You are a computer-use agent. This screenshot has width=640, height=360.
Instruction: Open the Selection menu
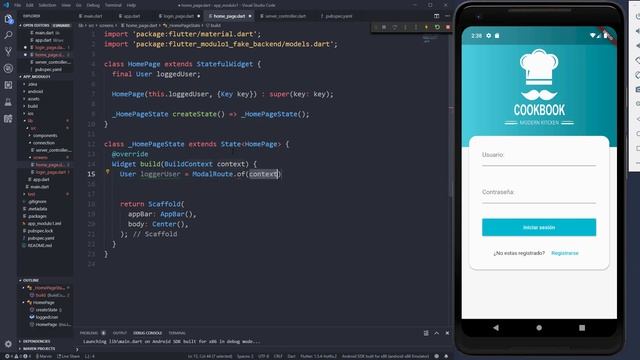coord(47,5)
